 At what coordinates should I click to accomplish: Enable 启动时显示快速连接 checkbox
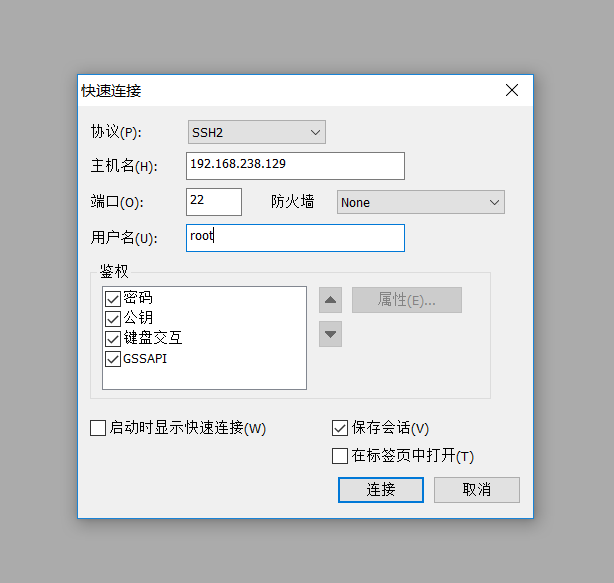click(98, 428)
